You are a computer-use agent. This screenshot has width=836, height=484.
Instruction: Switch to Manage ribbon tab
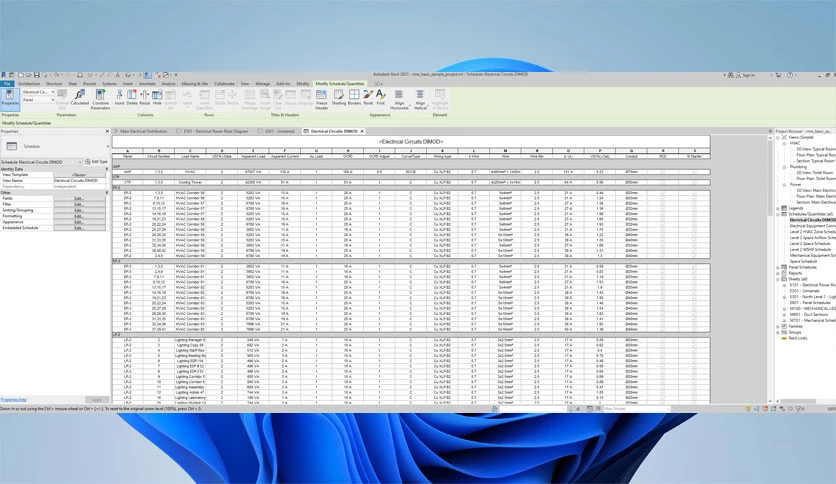pyautogui.click(x=262, y=84)
